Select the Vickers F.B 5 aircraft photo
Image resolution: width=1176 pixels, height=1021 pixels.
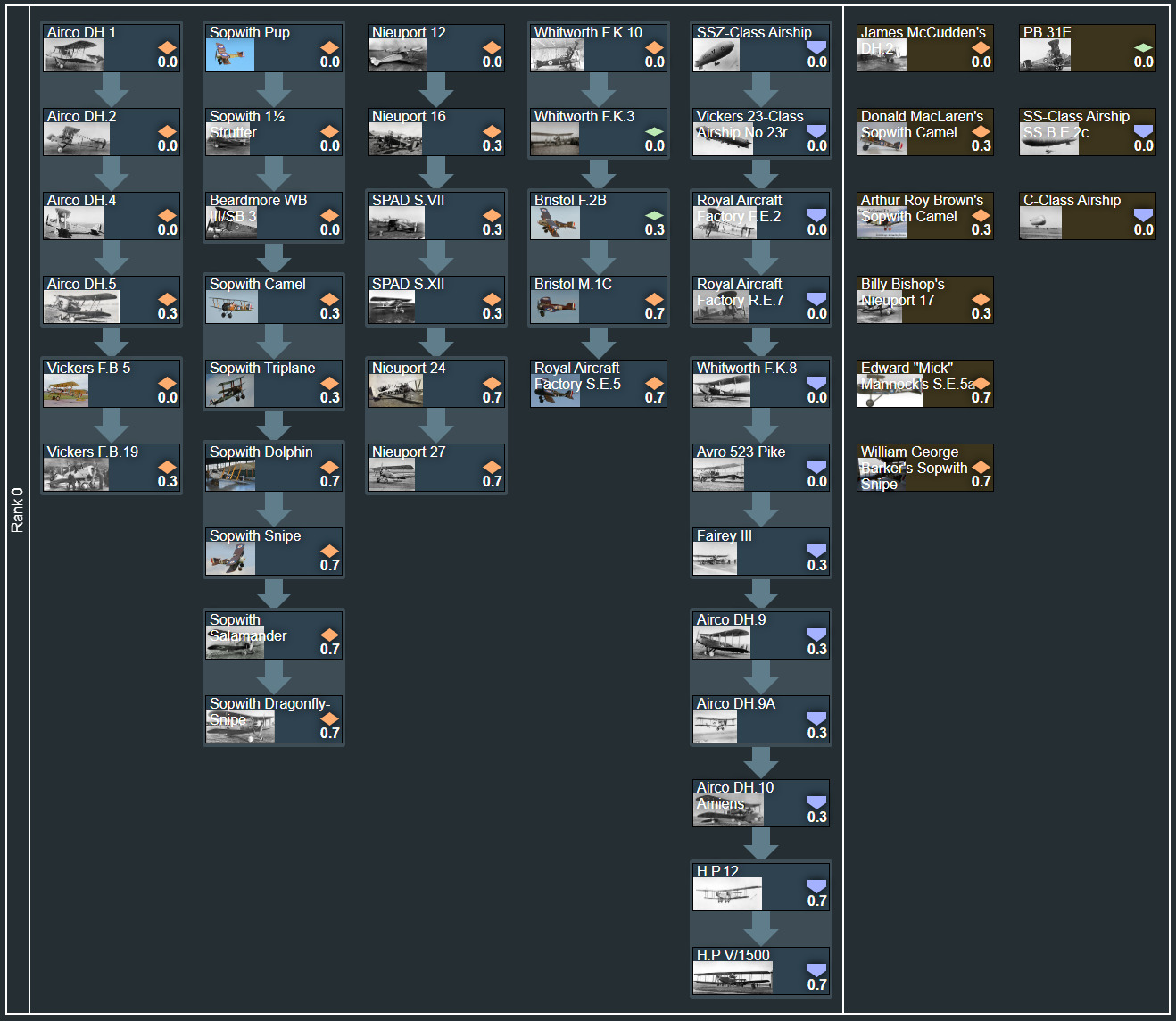click(x=67, y=392)
